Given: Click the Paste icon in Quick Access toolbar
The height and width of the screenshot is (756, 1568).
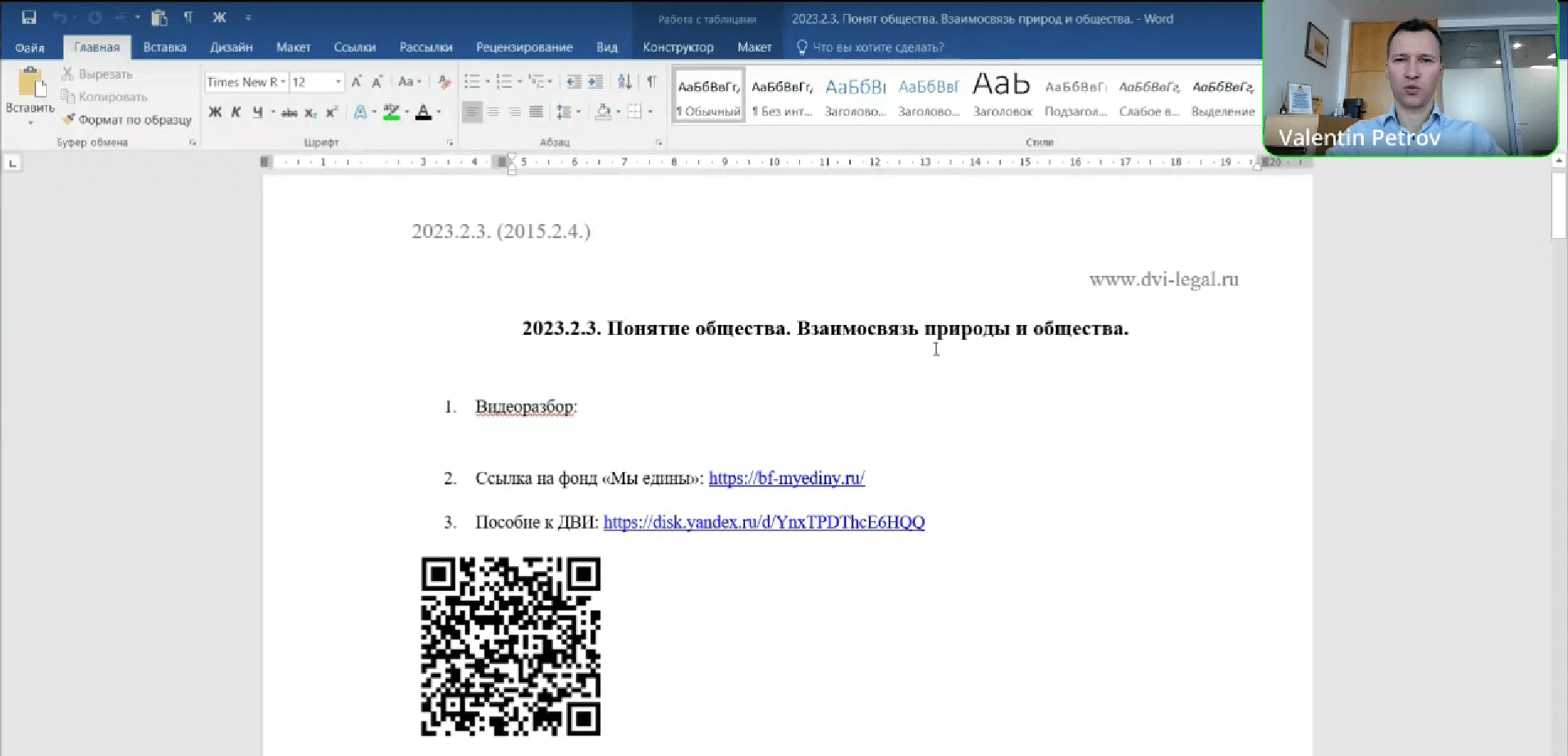Looking at the screenshot, I should 159,17.
